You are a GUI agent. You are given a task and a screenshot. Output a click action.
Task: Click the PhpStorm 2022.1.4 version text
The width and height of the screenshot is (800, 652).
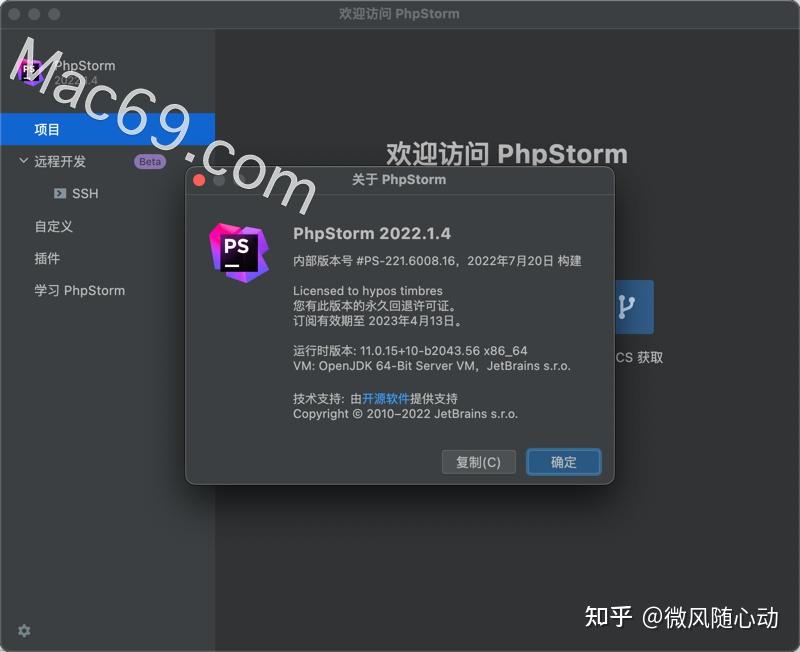371,234
